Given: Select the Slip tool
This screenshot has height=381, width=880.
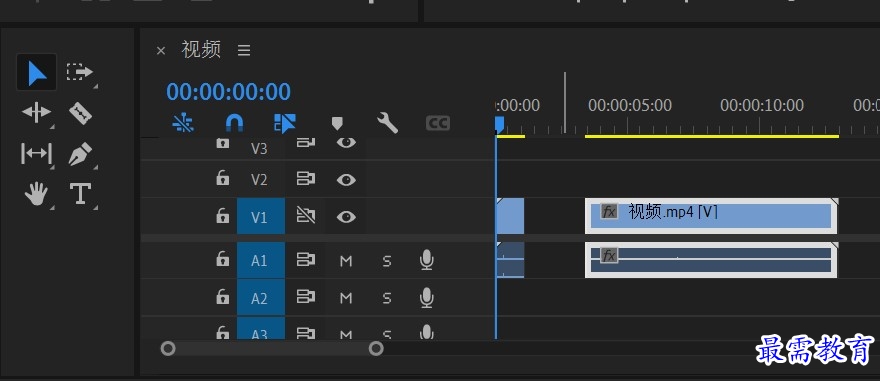Looking at the screenshot, I should (36, 153).
